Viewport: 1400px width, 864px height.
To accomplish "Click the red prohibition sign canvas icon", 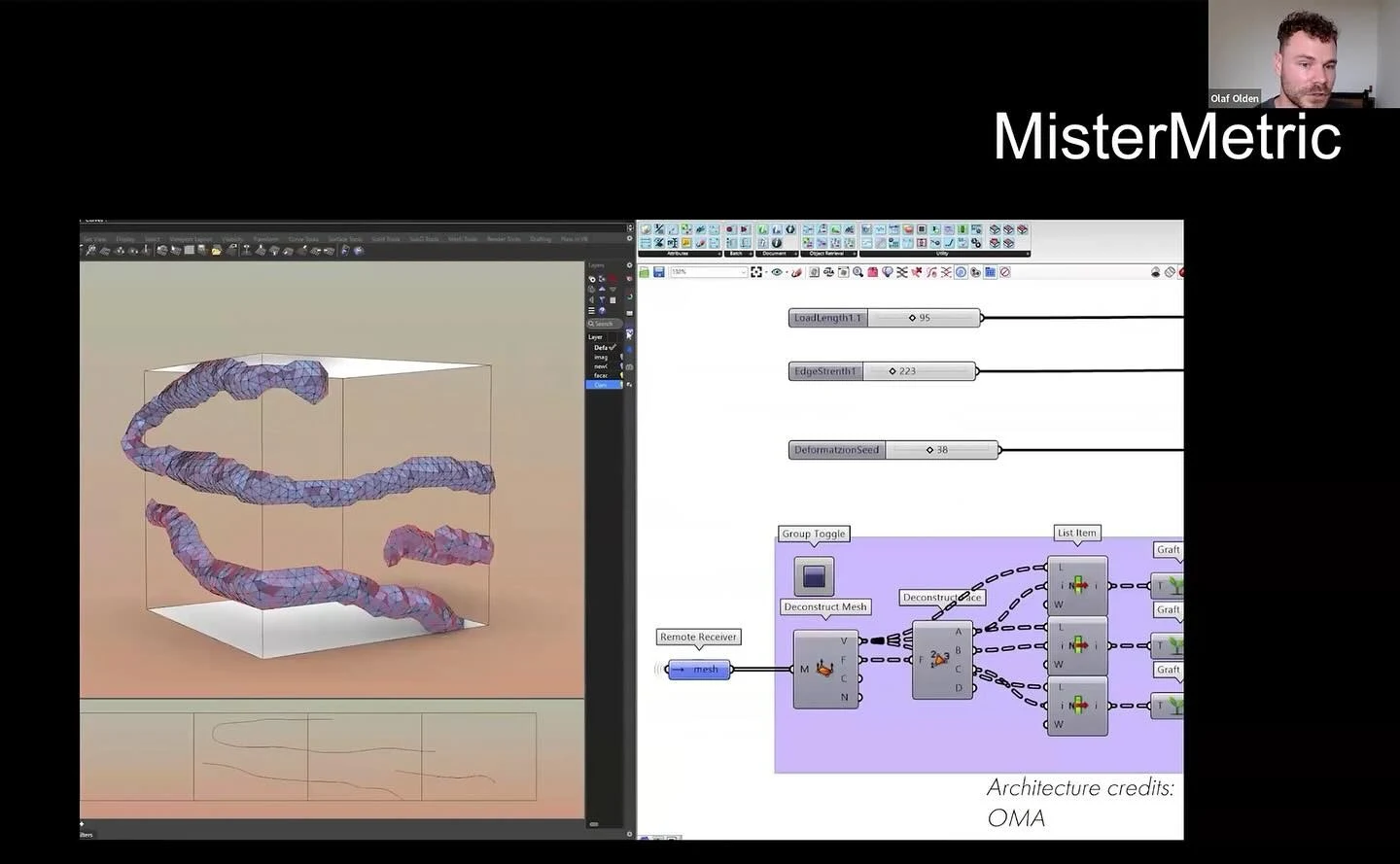I will tap(1004, 272).
